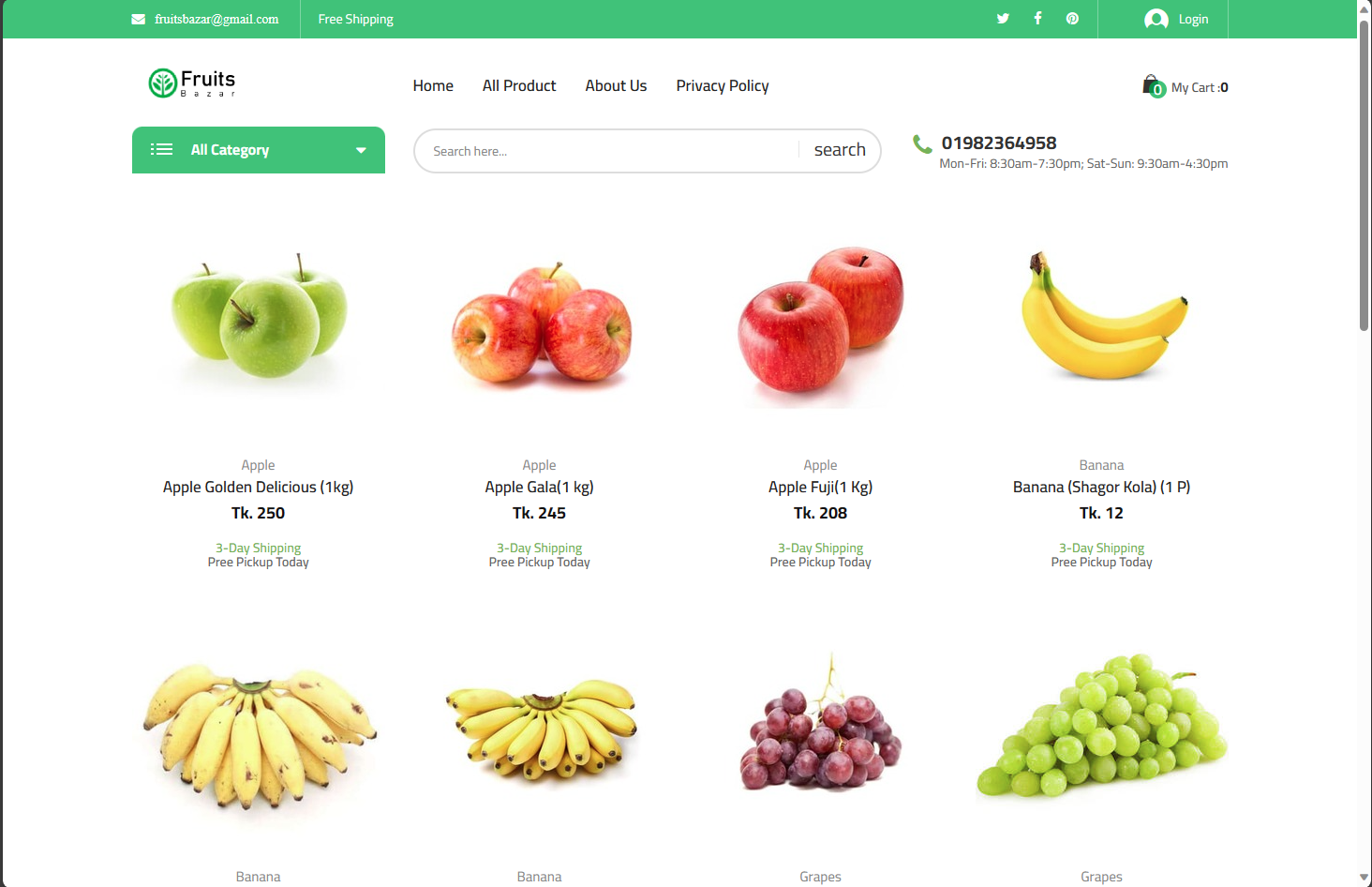The height and width of the screenshot is (887, 1372).
Task: Focus the Search here input field
Action: click(607, 151)
